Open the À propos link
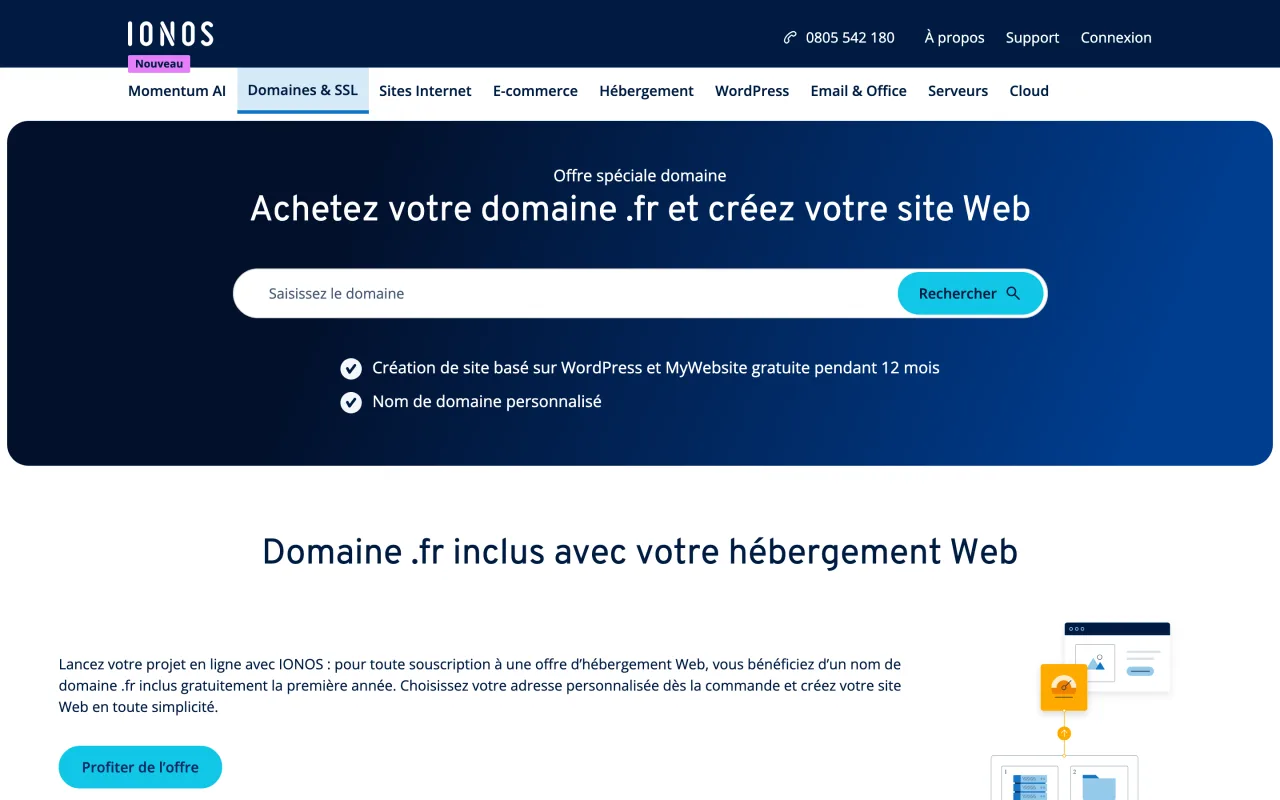 (x=954, y=38)
